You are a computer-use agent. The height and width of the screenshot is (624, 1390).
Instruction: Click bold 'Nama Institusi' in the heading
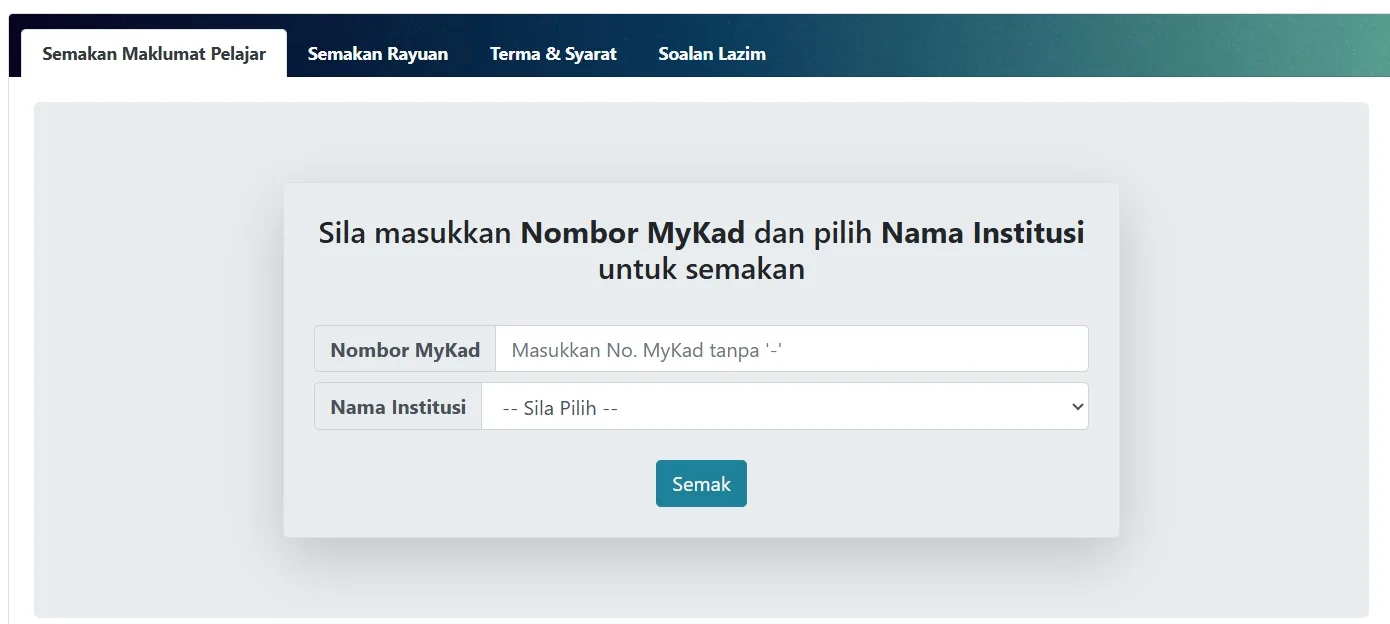tap(982, 233)
